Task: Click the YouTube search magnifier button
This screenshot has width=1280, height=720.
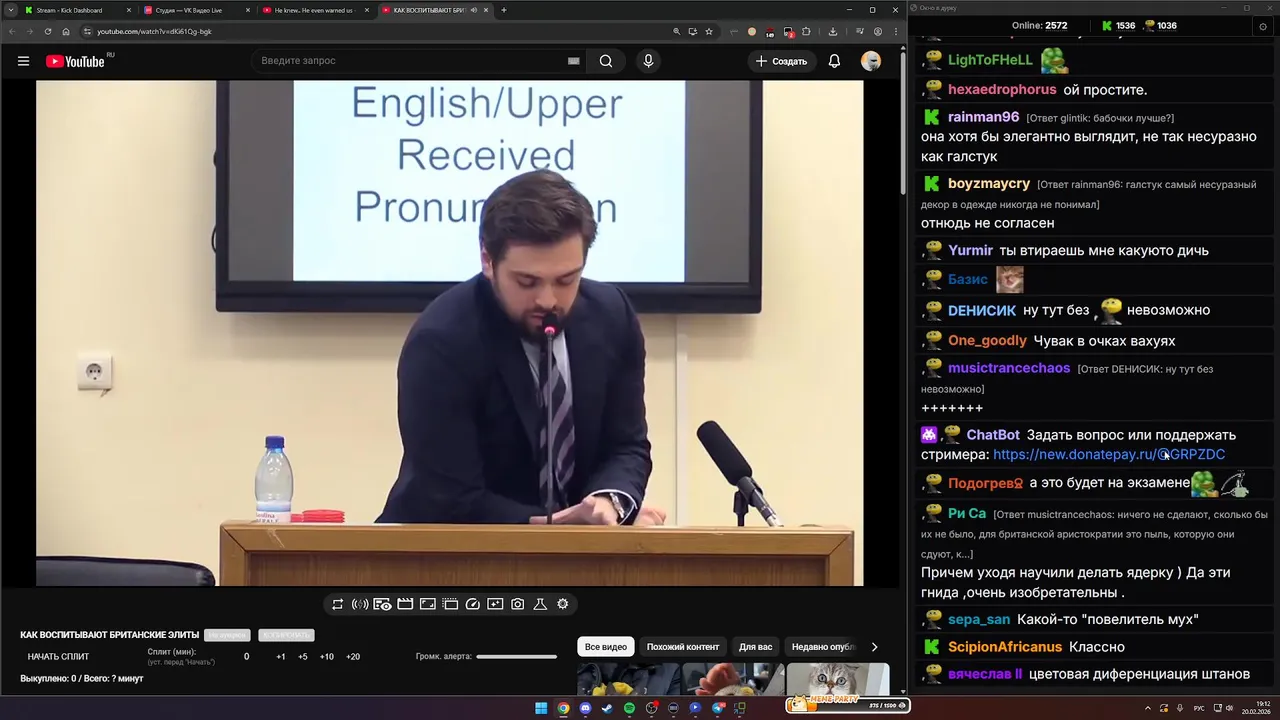Action: click(606, 61)
